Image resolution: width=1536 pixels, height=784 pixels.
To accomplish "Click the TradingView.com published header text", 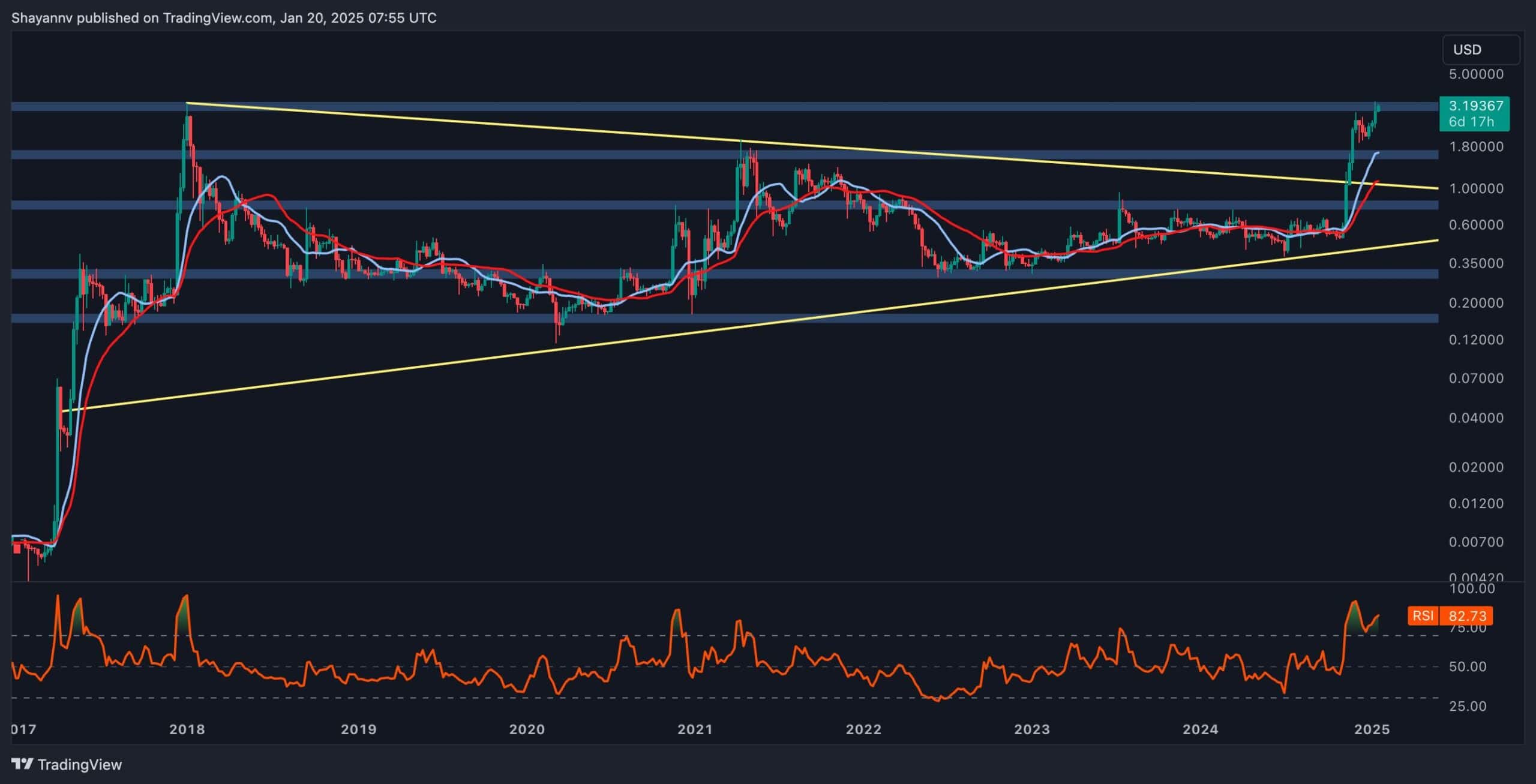I will pyautogui.click(x=223, y=18).
